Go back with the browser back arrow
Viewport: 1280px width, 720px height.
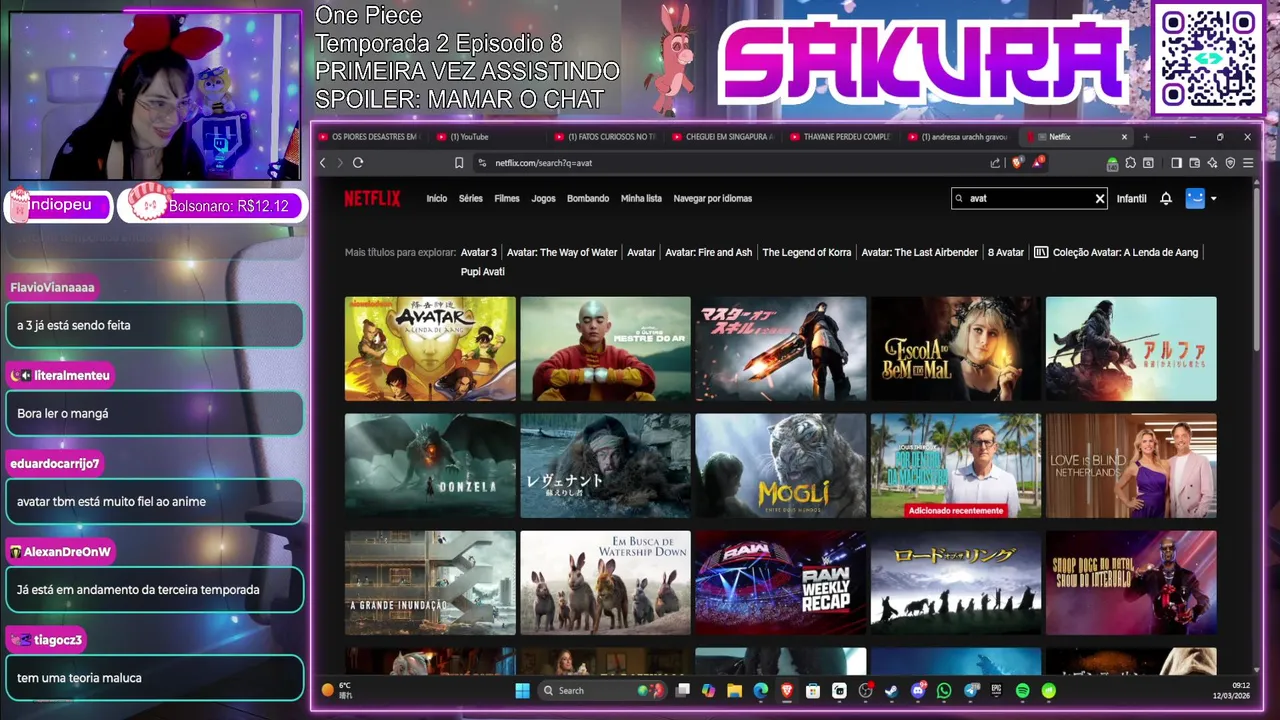click(323, 163)
